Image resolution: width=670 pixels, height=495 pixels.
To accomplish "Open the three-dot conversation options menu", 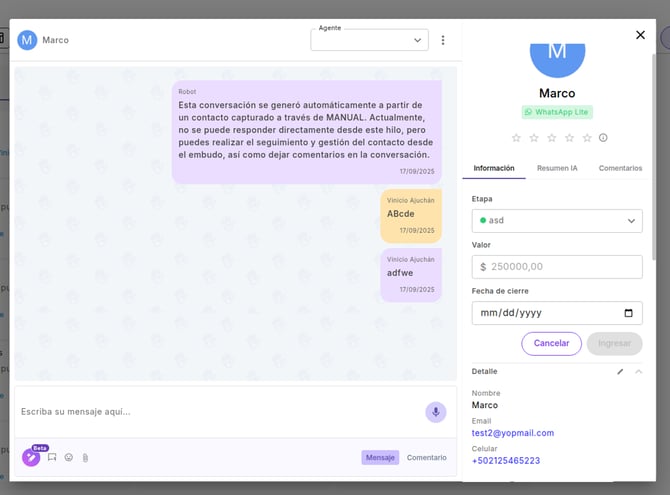I will (443, 40).
